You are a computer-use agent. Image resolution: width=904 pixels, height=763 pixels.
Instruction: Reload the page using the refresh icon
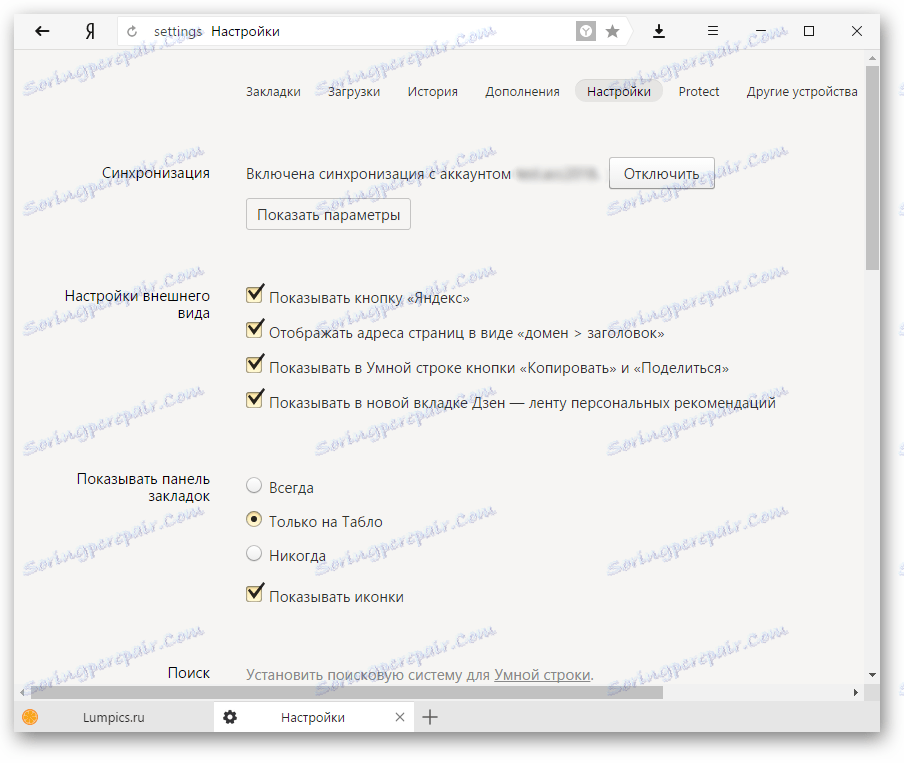tap(131, 31)
